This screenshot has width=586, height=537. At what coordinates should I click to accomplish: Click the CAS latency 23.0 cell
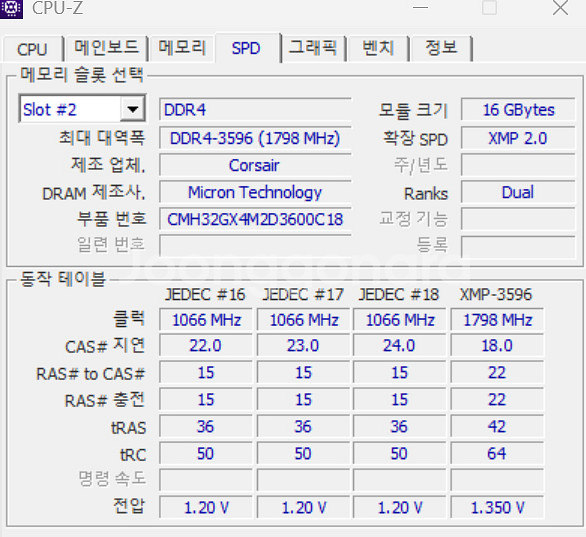pos(303,345)
